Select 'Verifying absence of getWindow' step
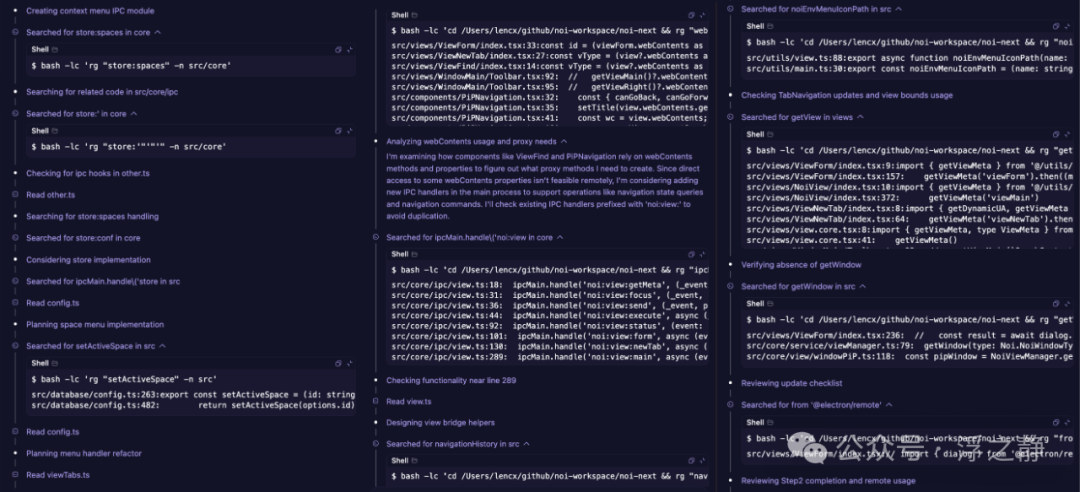The width and height of the screenshot is (1080, 492). [801, 265]
